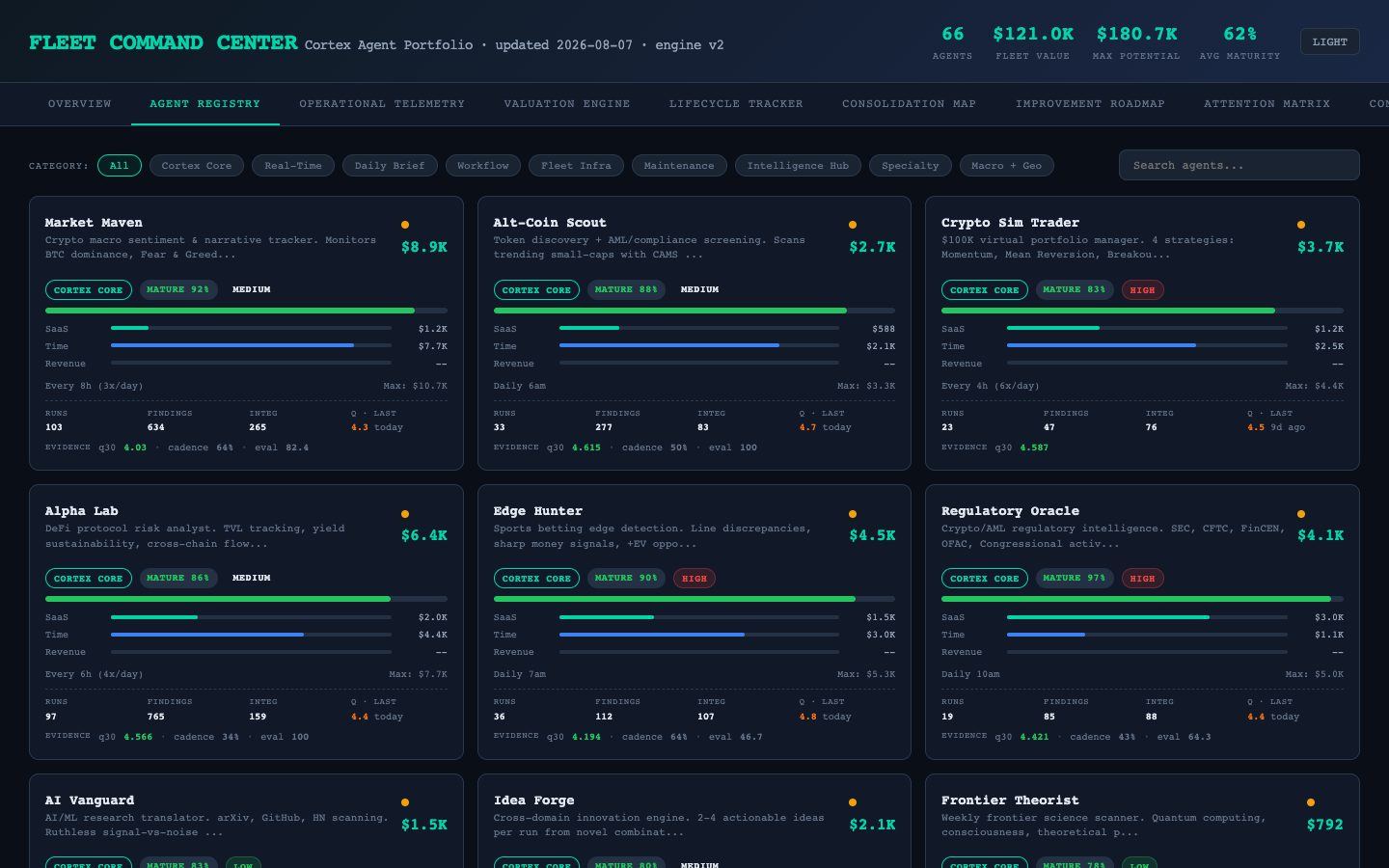Open the Regulatory Oracle card title
The width and height of the screenshot is (1389, 868).
point(1010,511)
